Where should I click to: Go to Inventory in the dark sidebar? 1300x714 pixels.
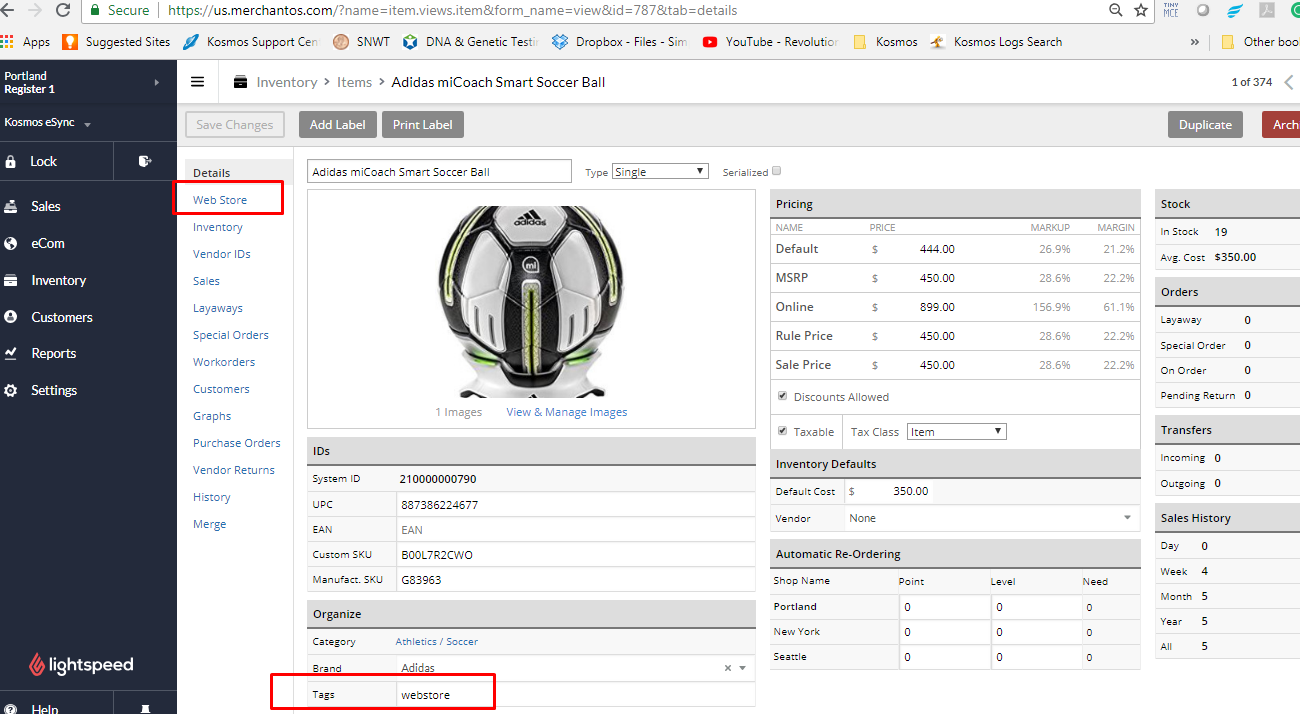[x=58, y=280]
